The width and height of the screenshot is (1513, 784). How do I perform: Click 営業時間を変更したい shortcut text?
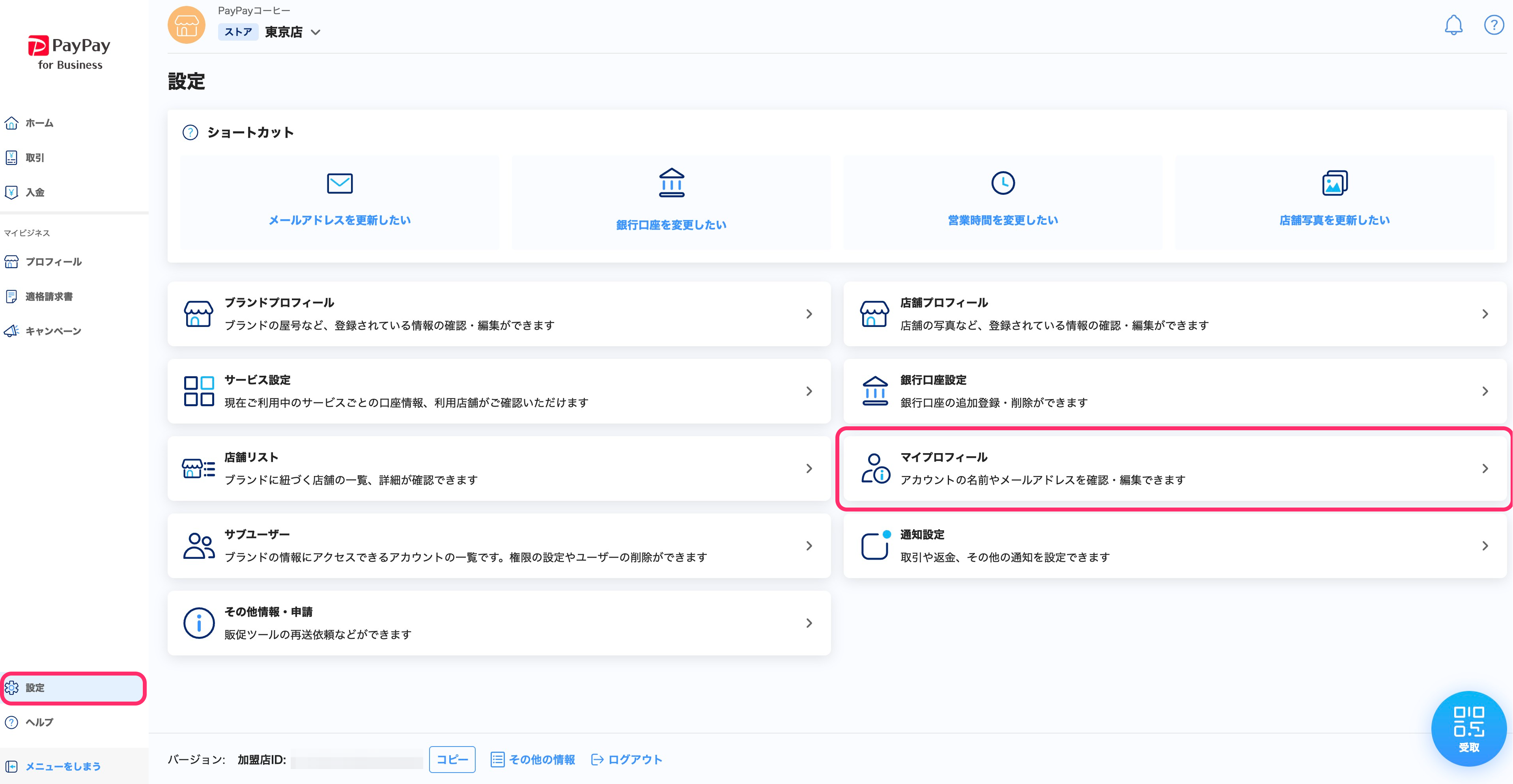coord(1003,220)
